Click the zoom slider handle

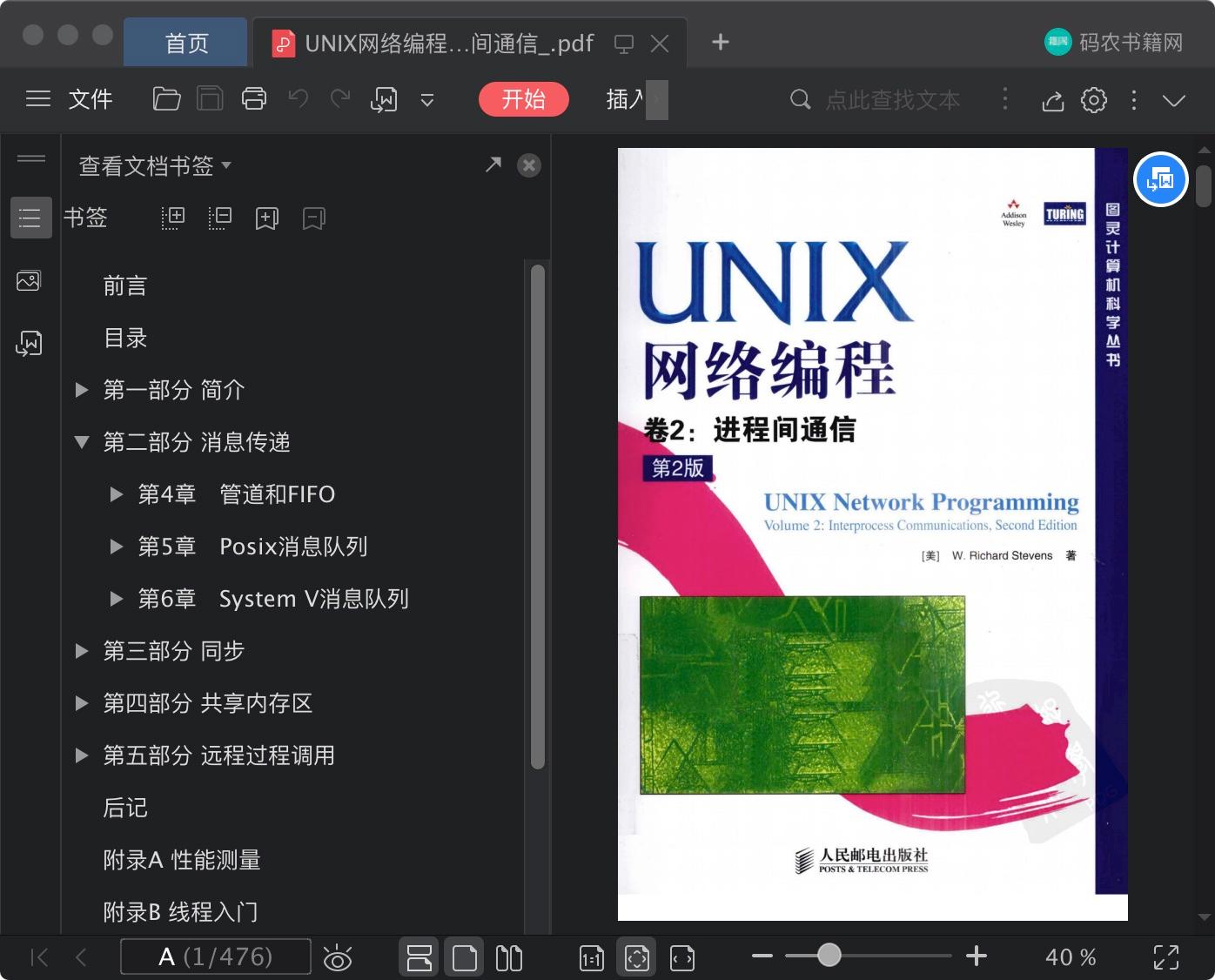(829, 956)
